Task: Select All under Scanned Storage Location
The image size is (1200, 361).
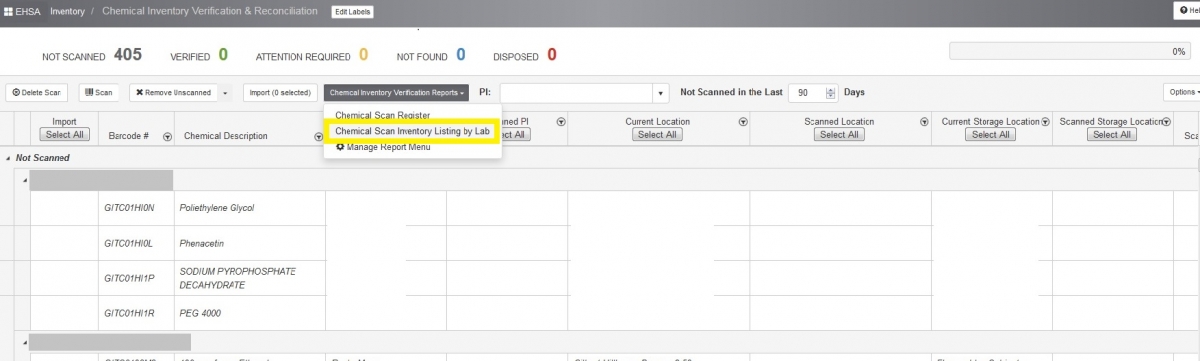Action: point(1111,135)
